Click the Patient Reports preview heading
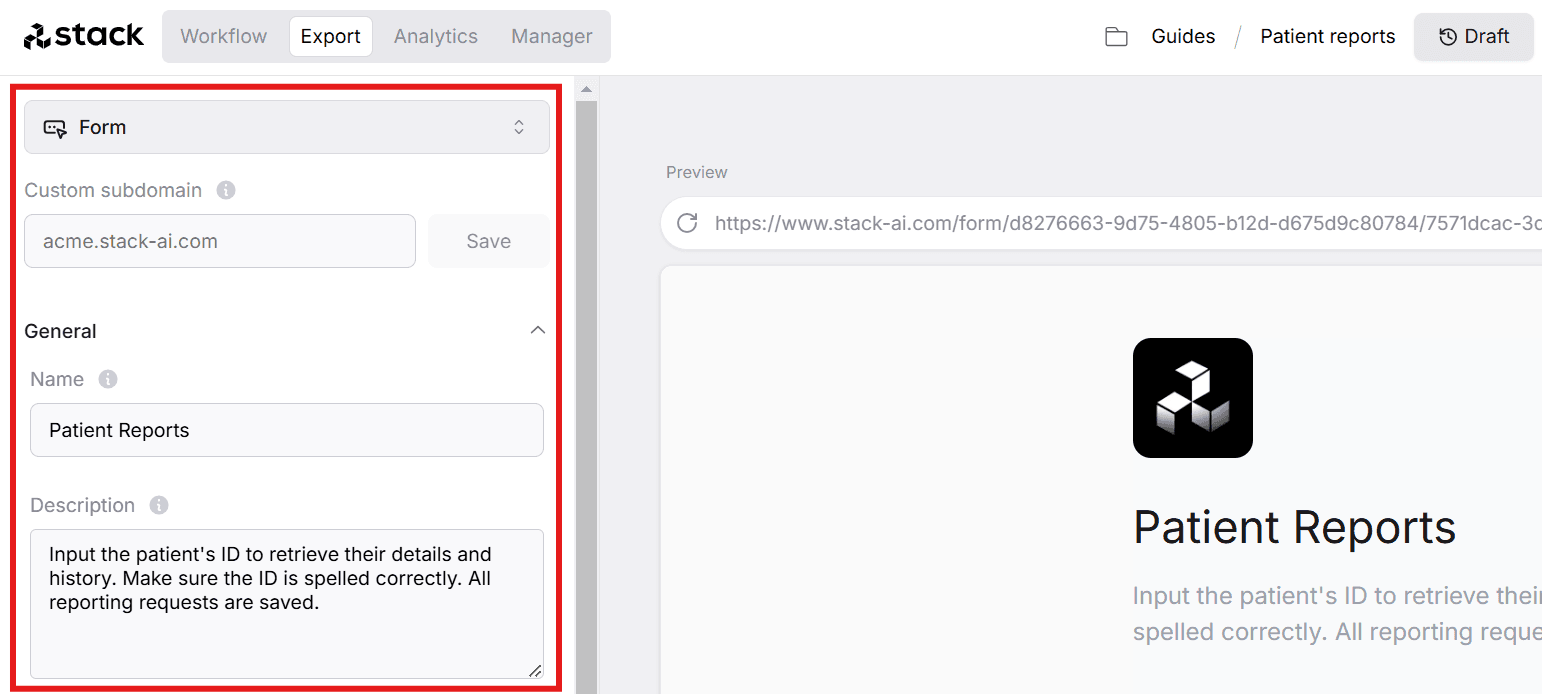 [x=1294, y=527]
